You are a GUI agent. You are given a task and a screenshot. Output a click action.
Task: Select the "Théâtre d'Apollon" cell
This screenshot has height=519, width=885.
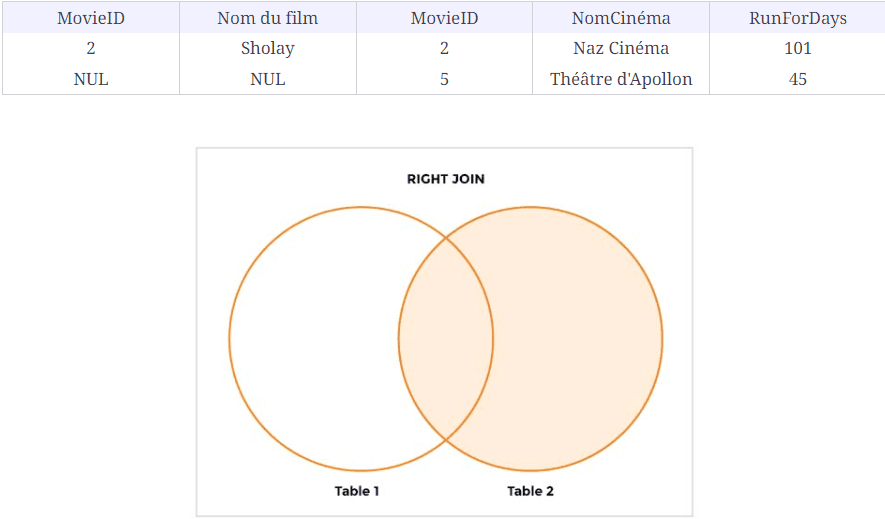(621, 79)
